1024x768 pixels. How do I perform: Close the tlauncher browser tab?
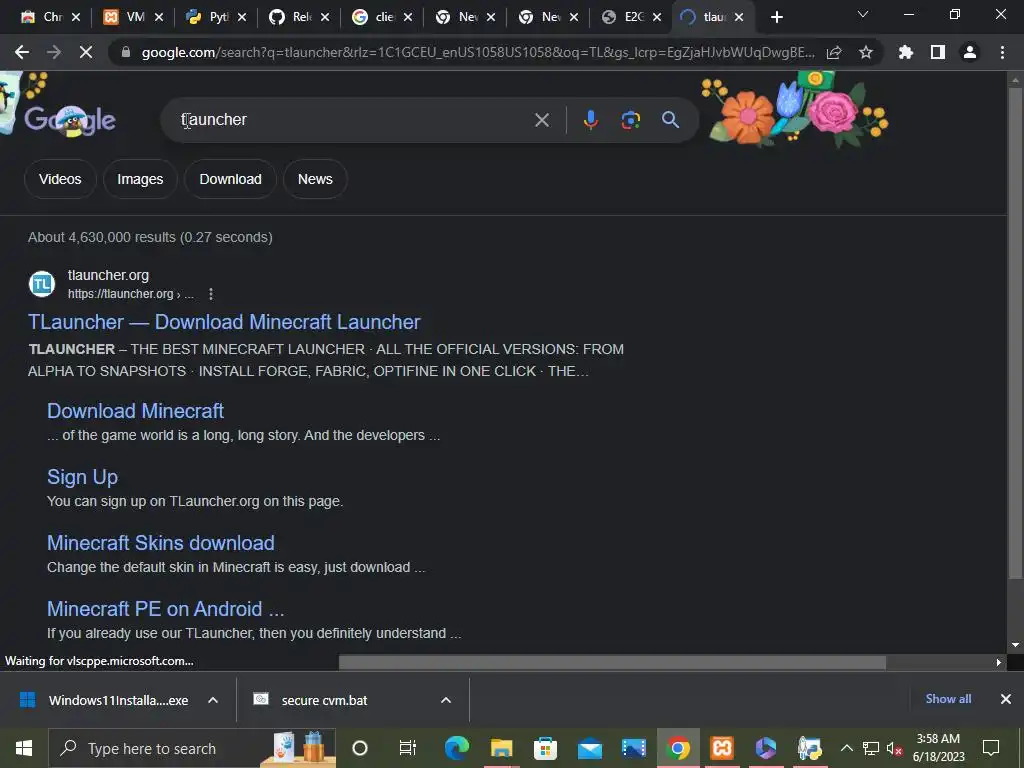click(x=739, y=17)
